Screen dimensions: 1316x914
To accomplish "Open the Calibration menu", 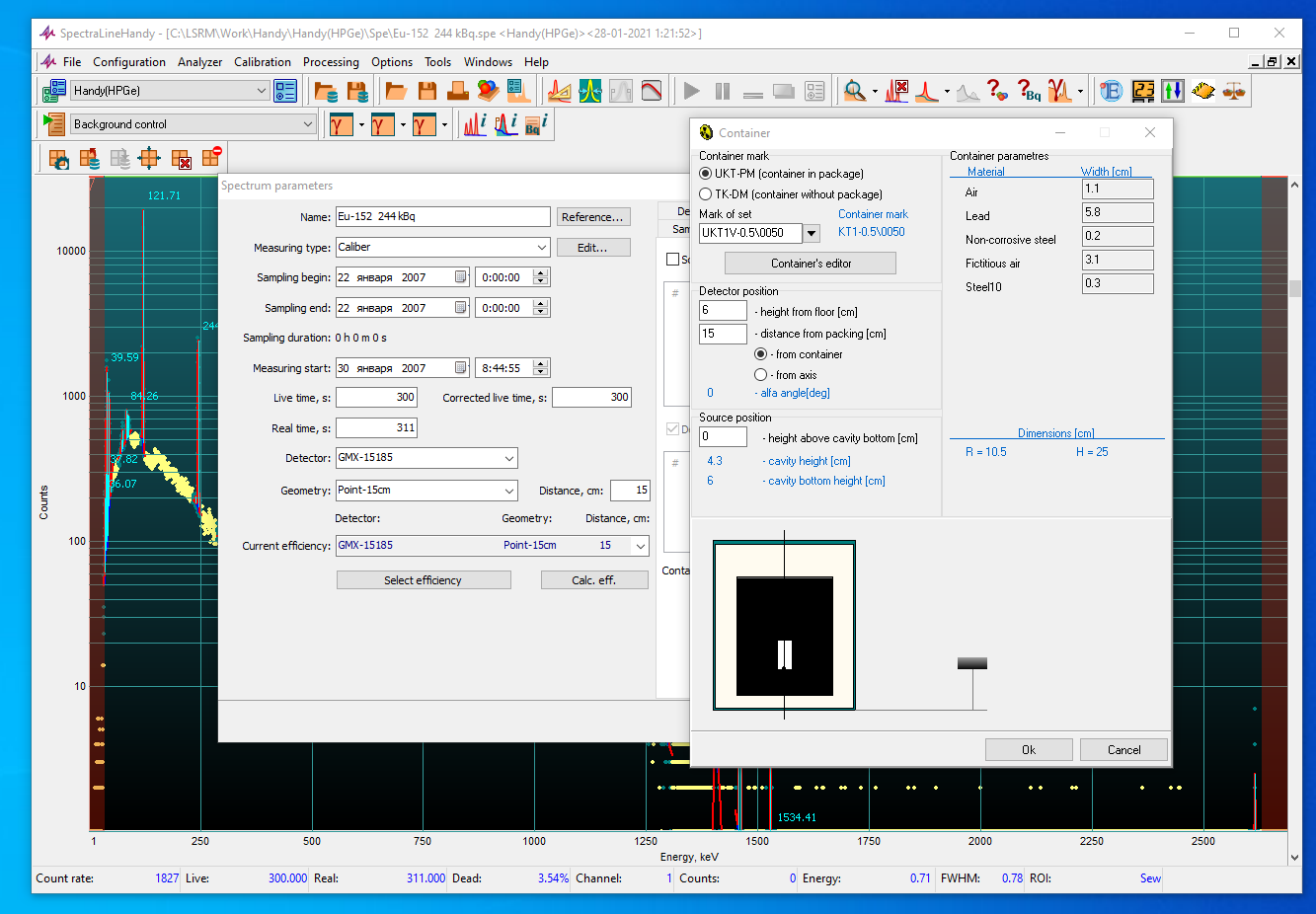I will click(262, 62).
